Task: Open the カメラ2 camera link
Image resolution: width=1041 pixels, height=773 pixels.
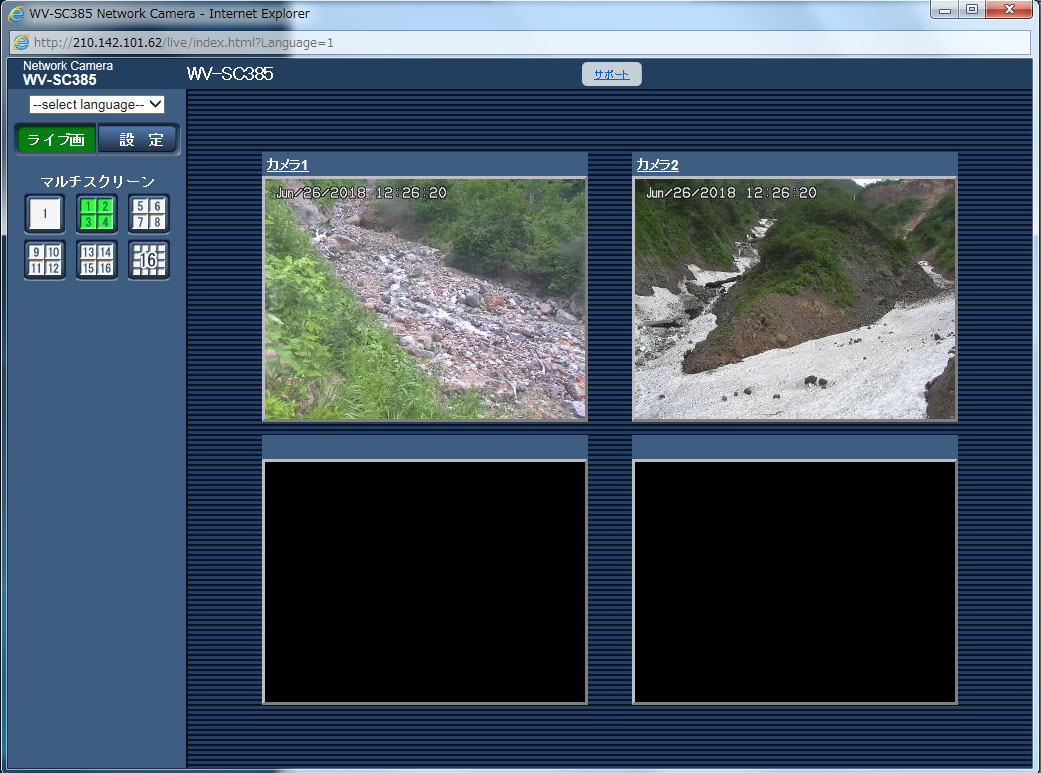Action: point(657,165)
